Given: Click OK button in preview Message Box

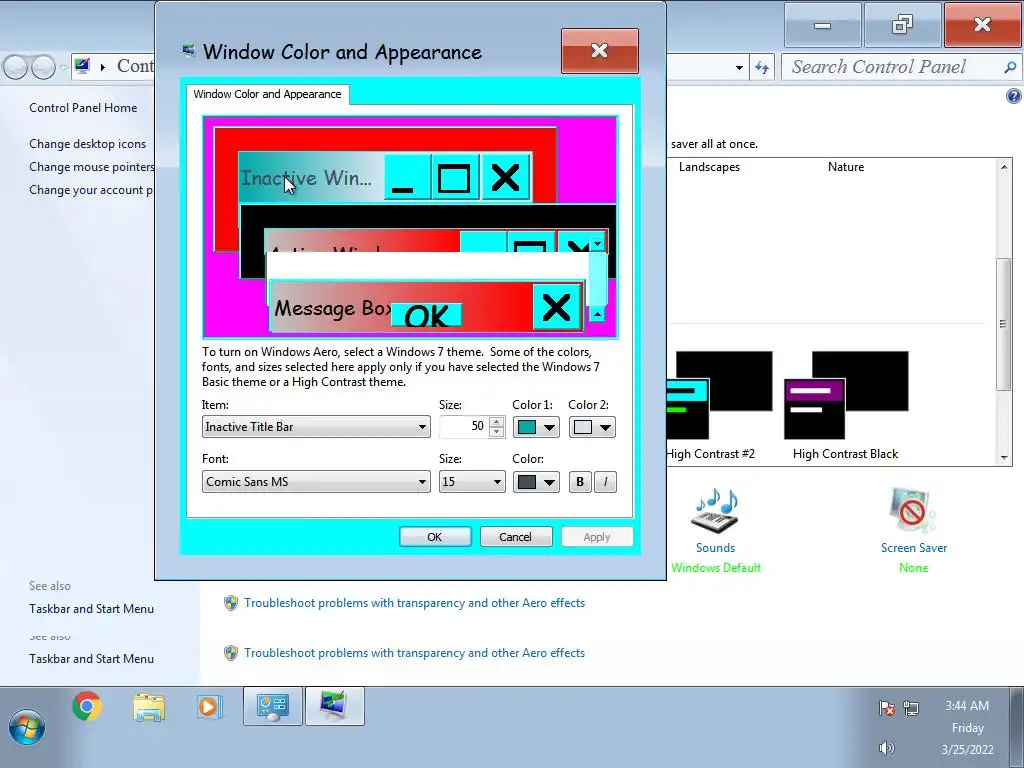Looking at the screenshot, I should click(426, 315).
